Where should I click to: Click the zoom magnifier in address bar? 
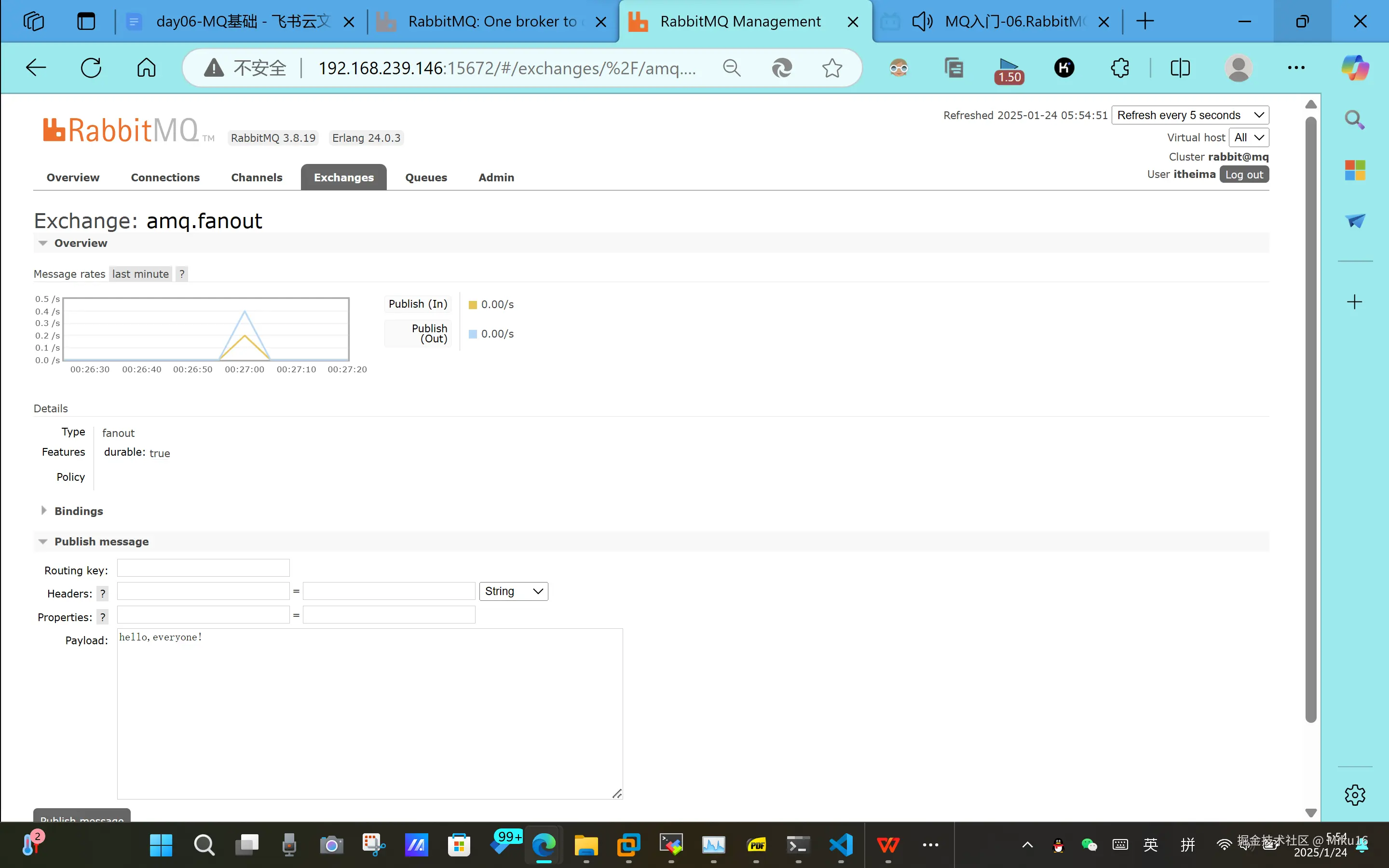[x=731, y=68]
